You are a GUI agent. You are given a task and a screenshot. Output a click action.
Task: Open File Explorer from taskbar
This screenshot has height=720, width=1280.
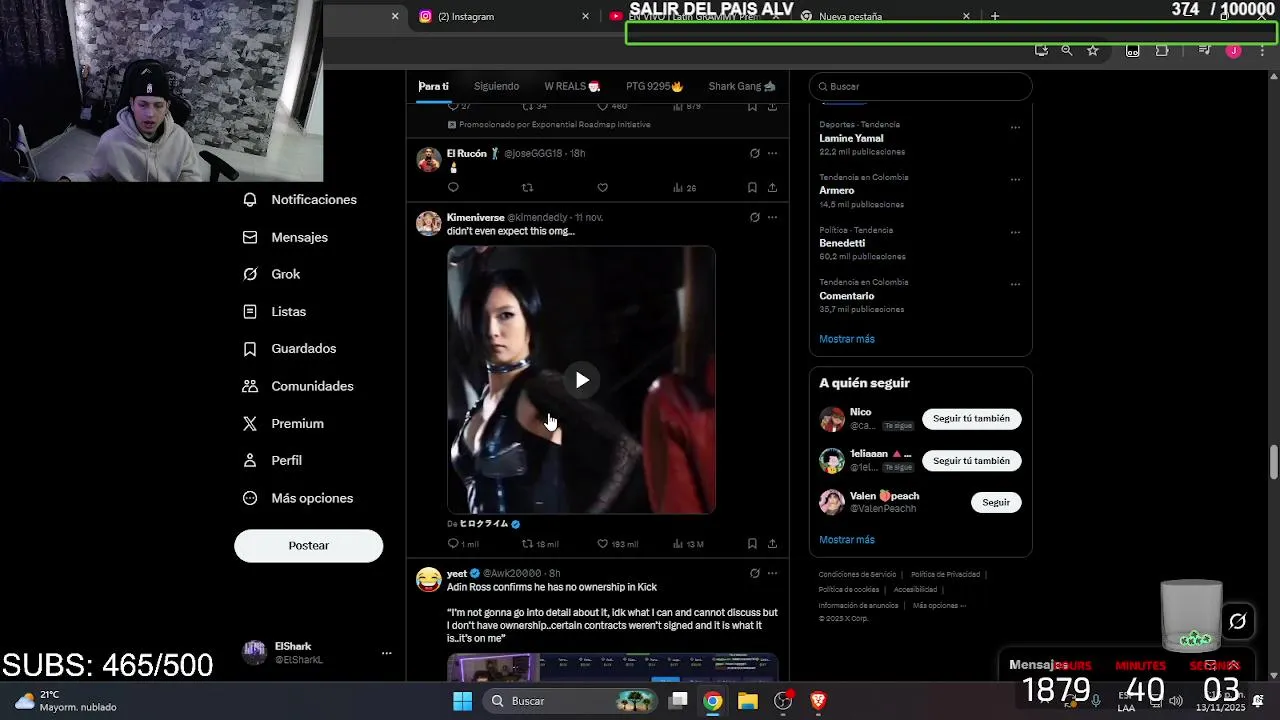tap(748, 701)
